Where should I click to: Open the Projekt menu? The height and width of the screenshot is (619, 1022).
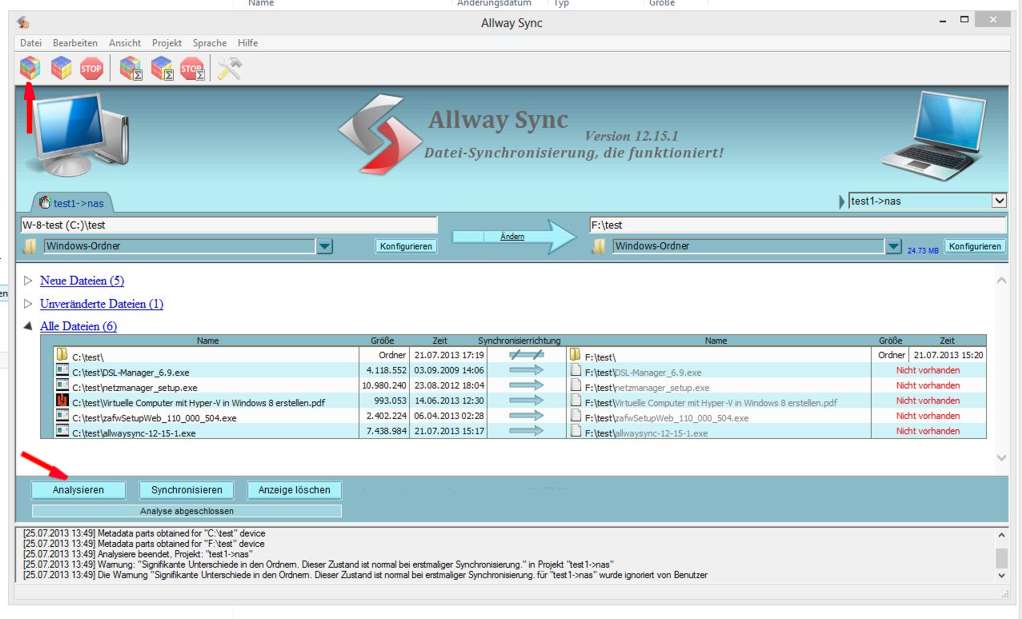click(167, 43)
